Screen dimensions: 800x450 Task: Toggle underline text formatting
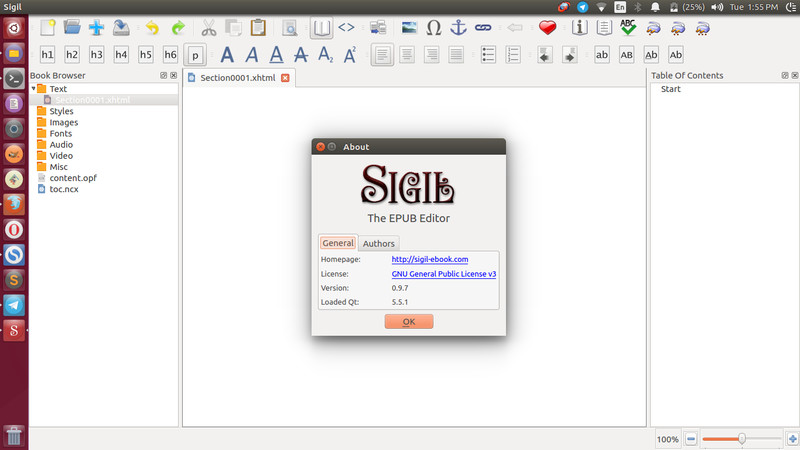[276, 55]
